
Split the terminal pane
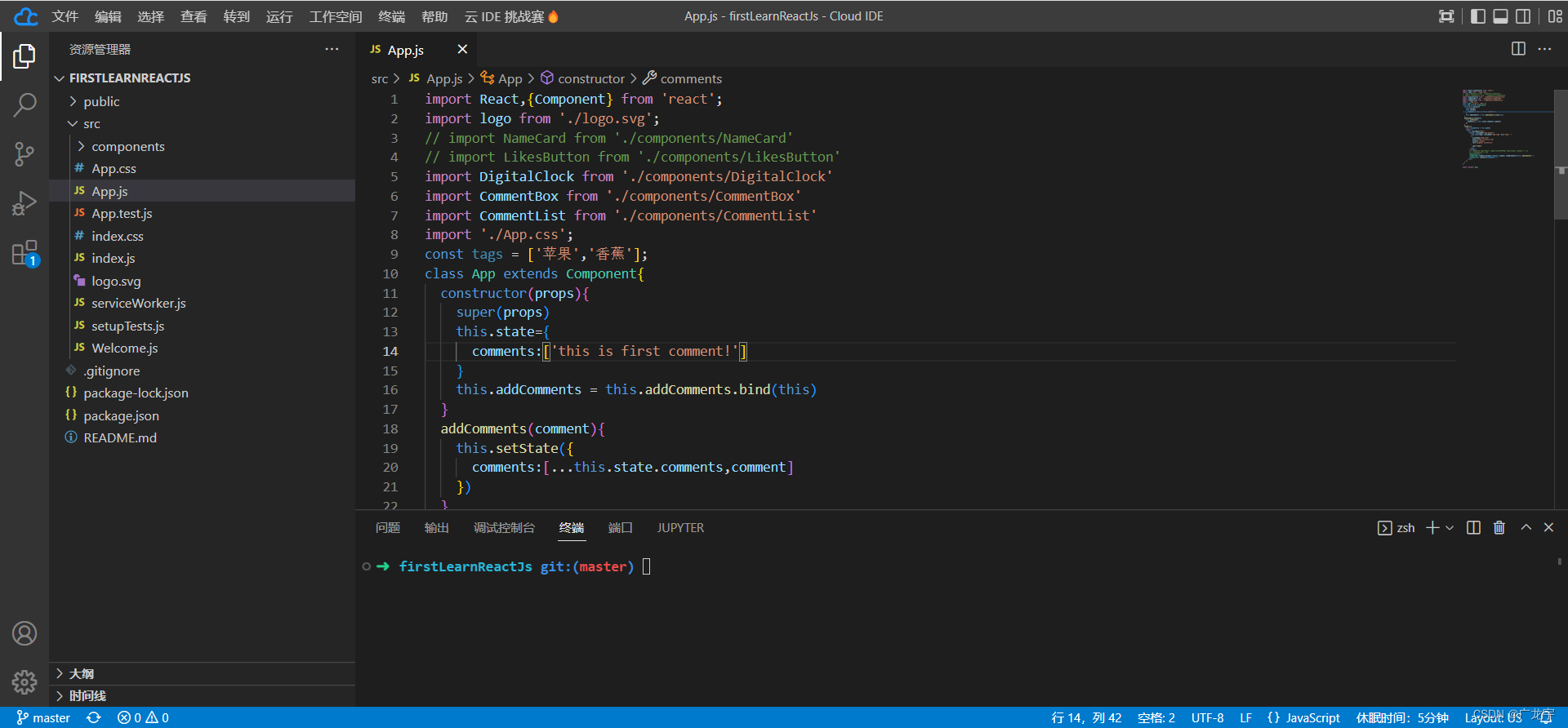tap(1473, 528)
